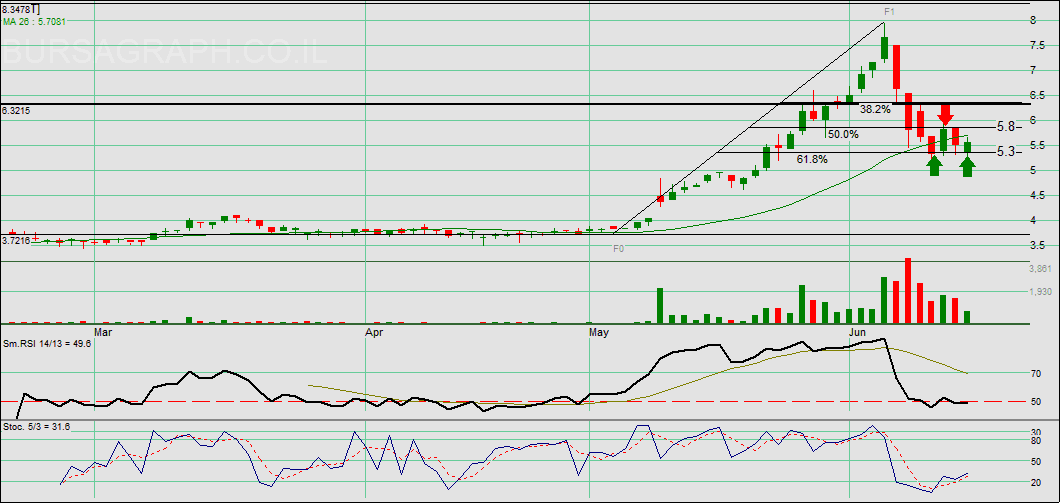This screenshot has height=503, width=1060.
Task: Click the 5.3 price level annotation
Action: [x=1006, y=151]
